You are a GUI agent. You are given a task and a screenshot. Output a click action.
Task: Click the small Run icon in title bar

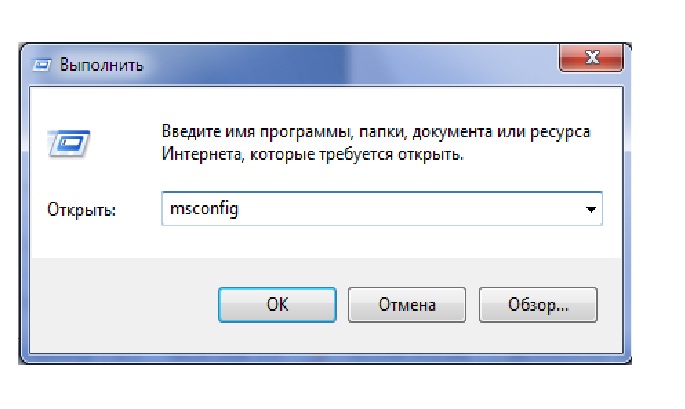point(42,66)
